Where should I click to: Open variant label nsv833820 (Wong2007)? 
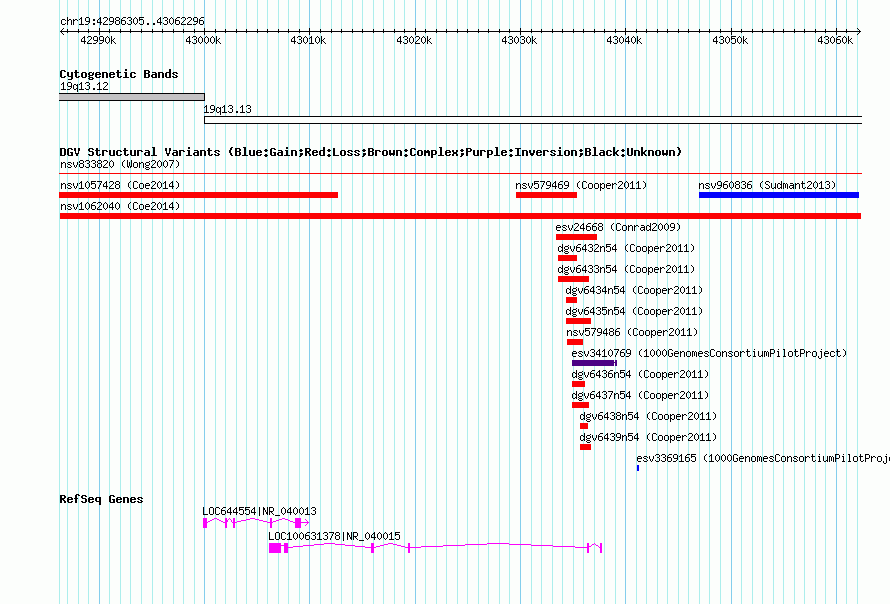click(x=120, y=164)
